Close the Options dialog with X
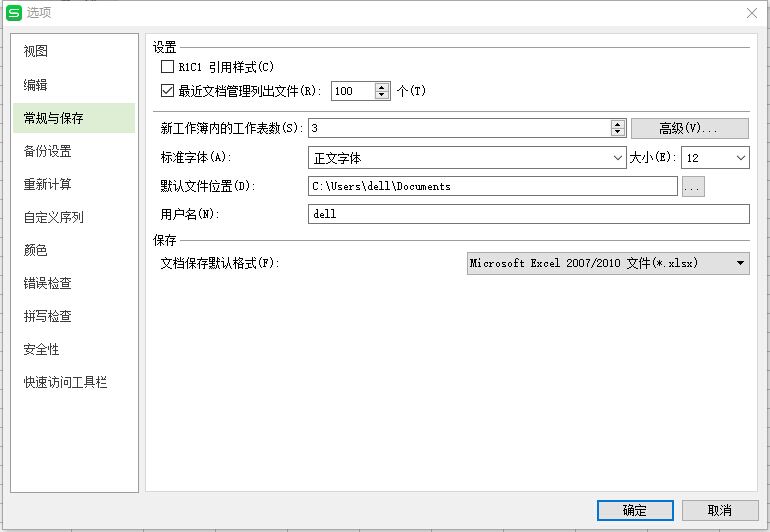This screenshot has width=770, height=532. coord(751,12)
